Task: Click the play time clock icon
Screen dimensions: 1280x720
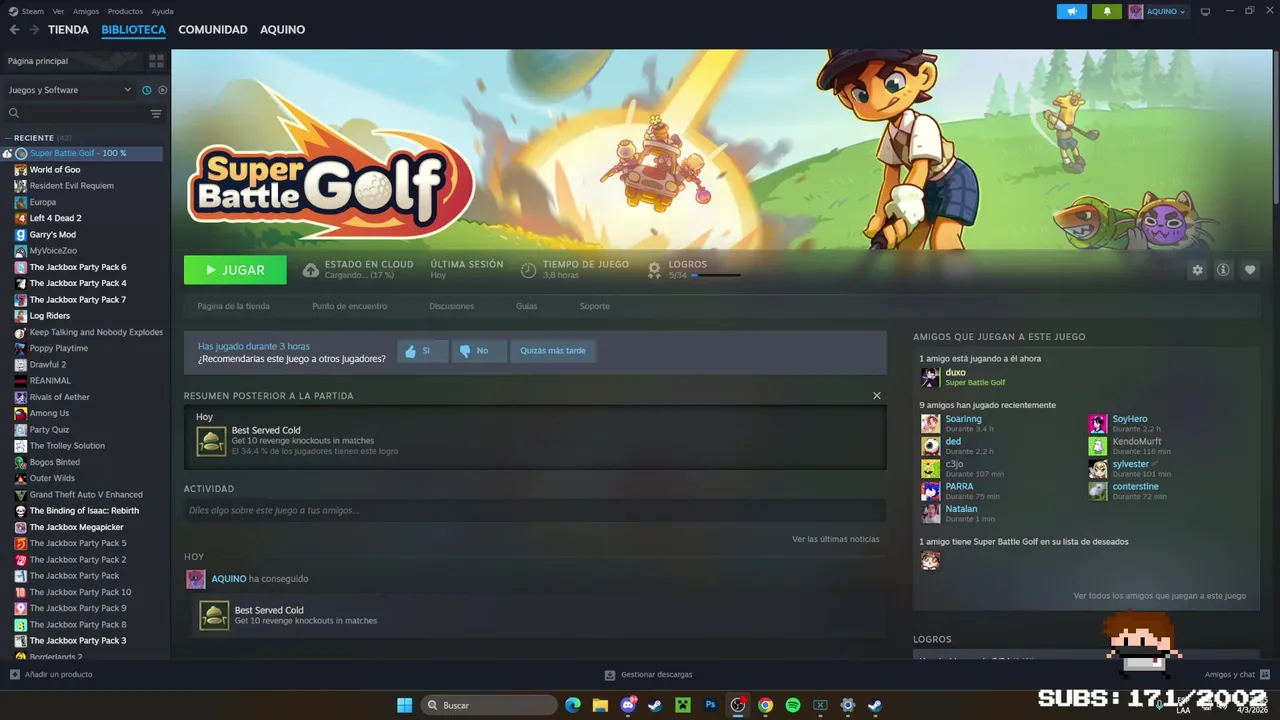Action: (x=528, y=270)
